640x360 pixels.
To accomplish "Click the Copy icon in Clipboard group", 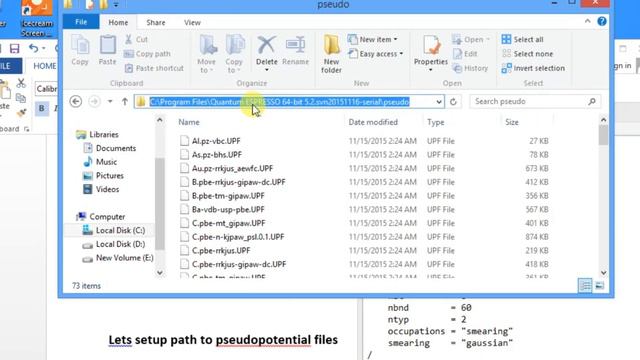I will (80, 50).
